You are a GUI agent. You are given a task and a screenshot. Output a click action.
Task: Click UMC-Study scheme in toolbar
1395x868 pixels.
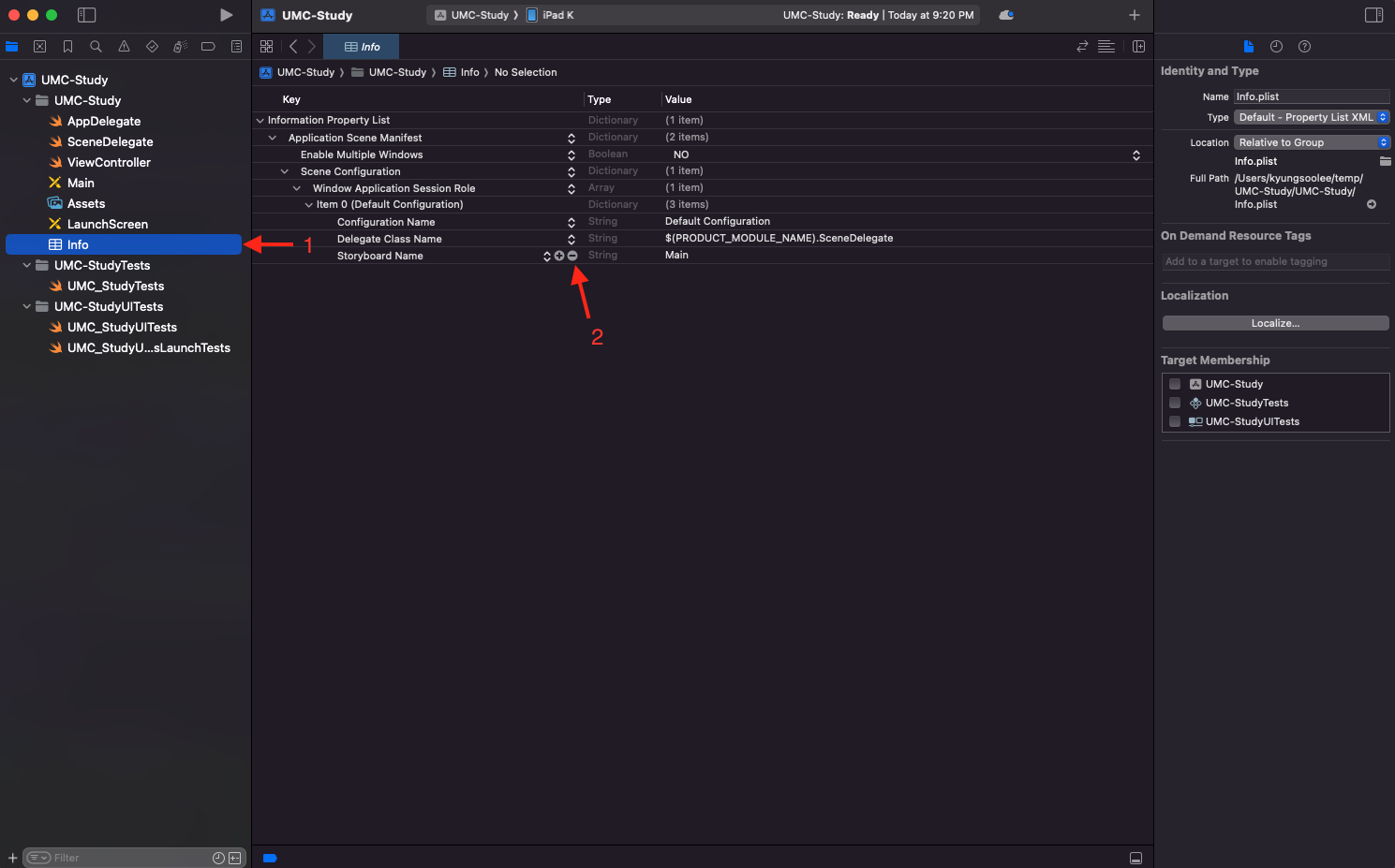coord(472,15)
